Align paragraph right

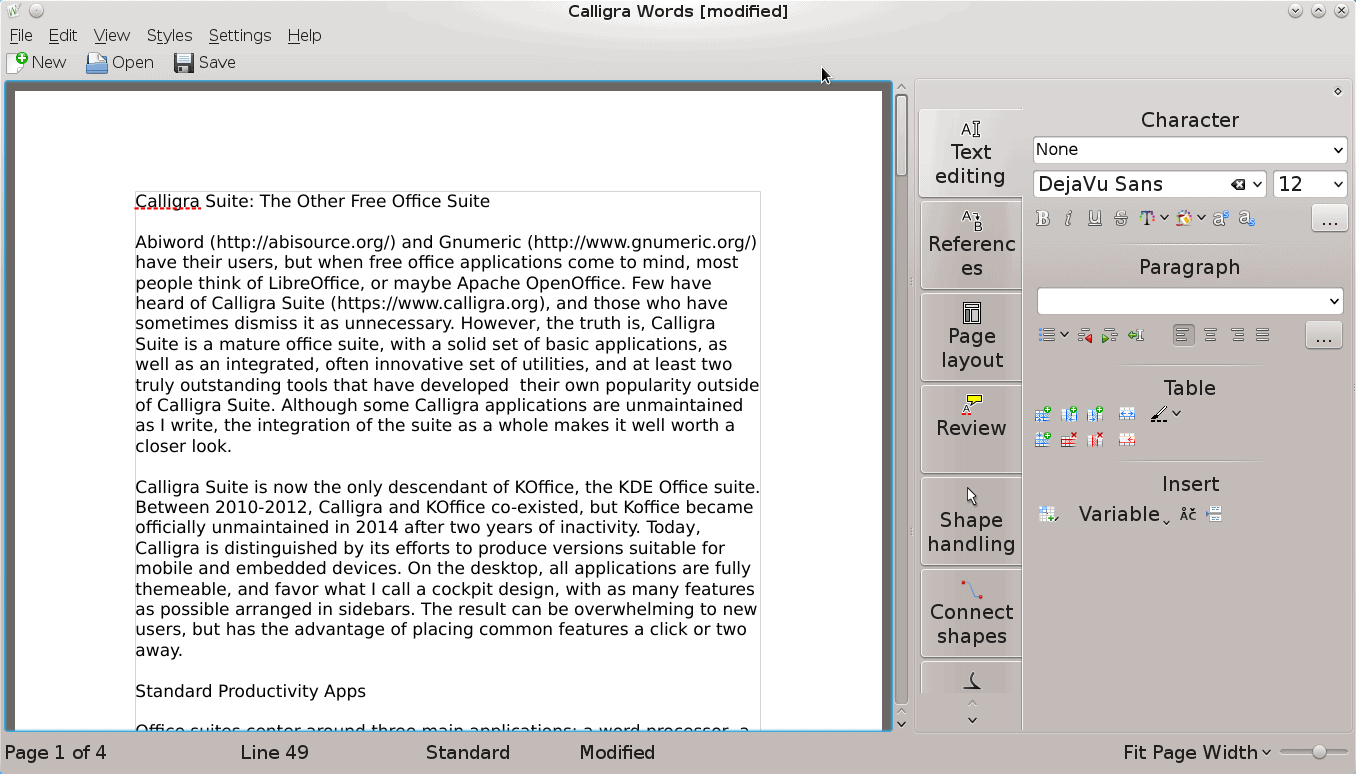(x=1237, y=335)
